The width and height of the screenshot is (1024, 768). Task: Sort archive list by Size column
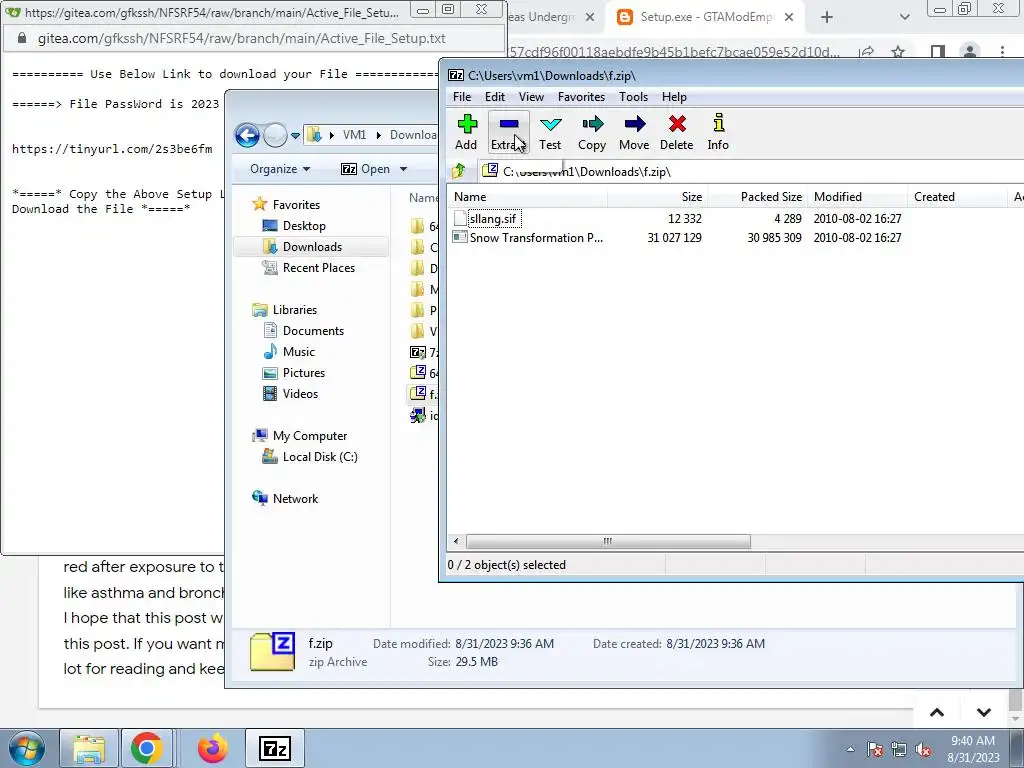[x=658, y=197]
